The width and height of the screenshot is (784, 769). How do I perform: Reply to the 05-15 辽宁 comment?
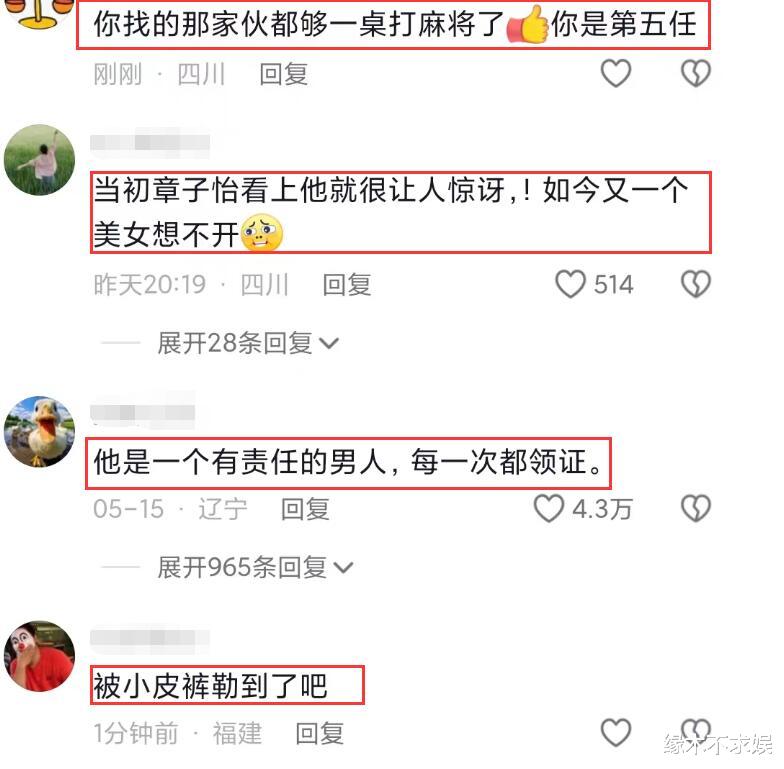tap(305, 509)
